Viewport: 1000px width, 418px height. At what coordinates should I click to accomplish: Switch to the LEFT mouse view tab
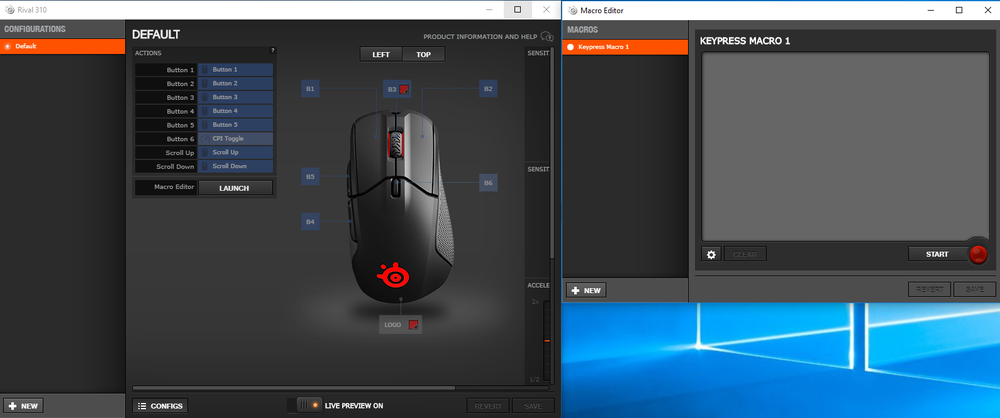(x=381, y=54)
